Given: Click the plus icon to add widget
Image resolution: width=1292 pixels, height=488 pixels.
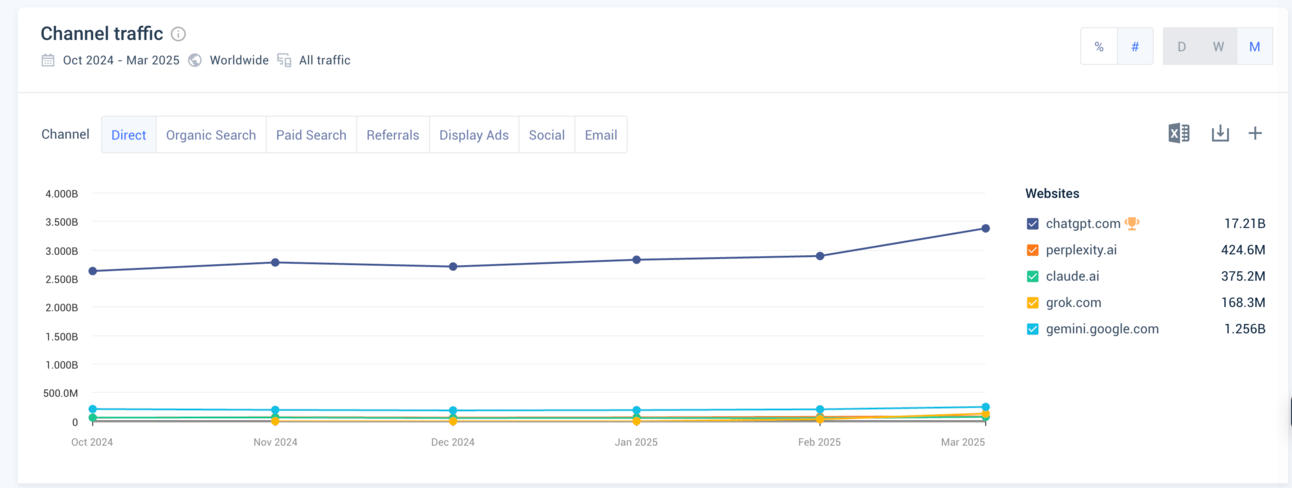Looking at the screenshot, I should [1255, 133].
